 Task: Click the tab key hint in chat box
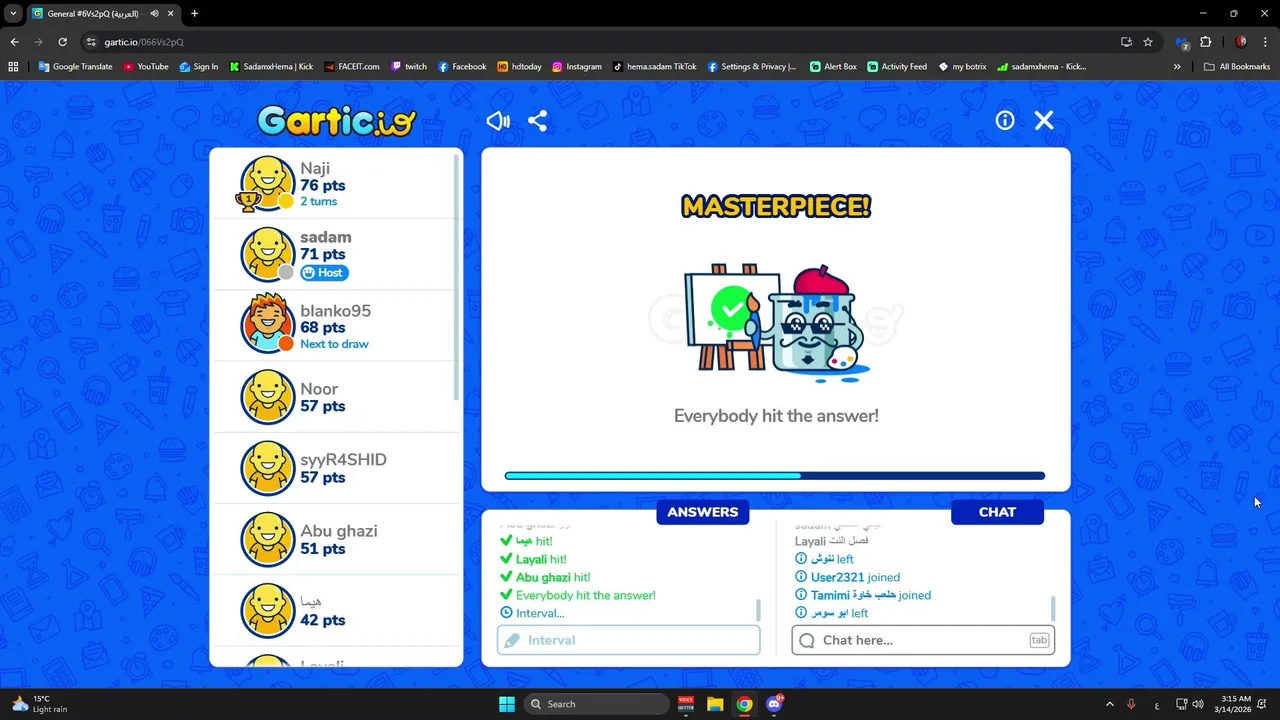click(x=1039, y=640)
